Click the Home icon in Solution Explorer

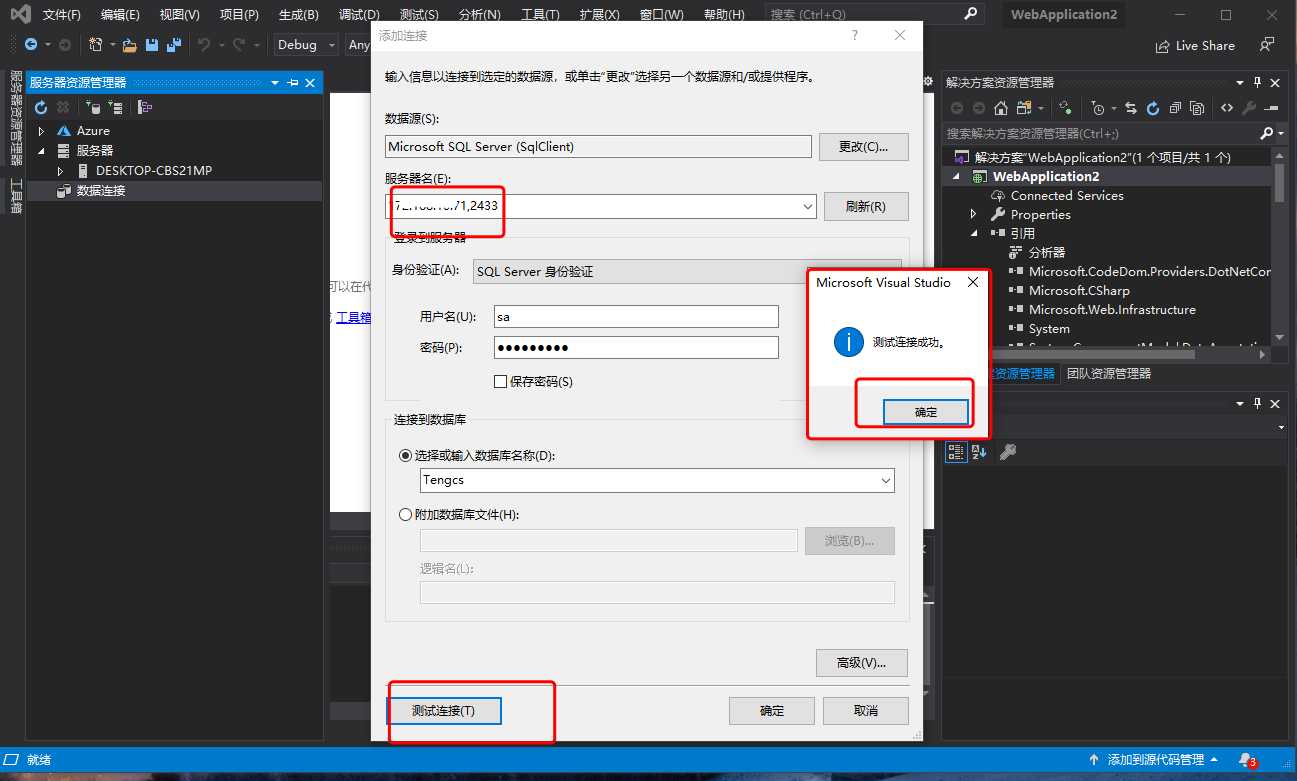(x=1000, y=108)
